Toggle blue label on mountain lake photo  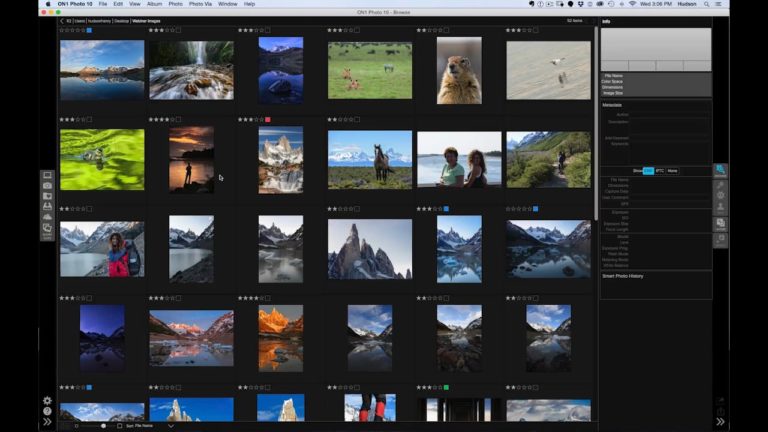coord(89,30)
